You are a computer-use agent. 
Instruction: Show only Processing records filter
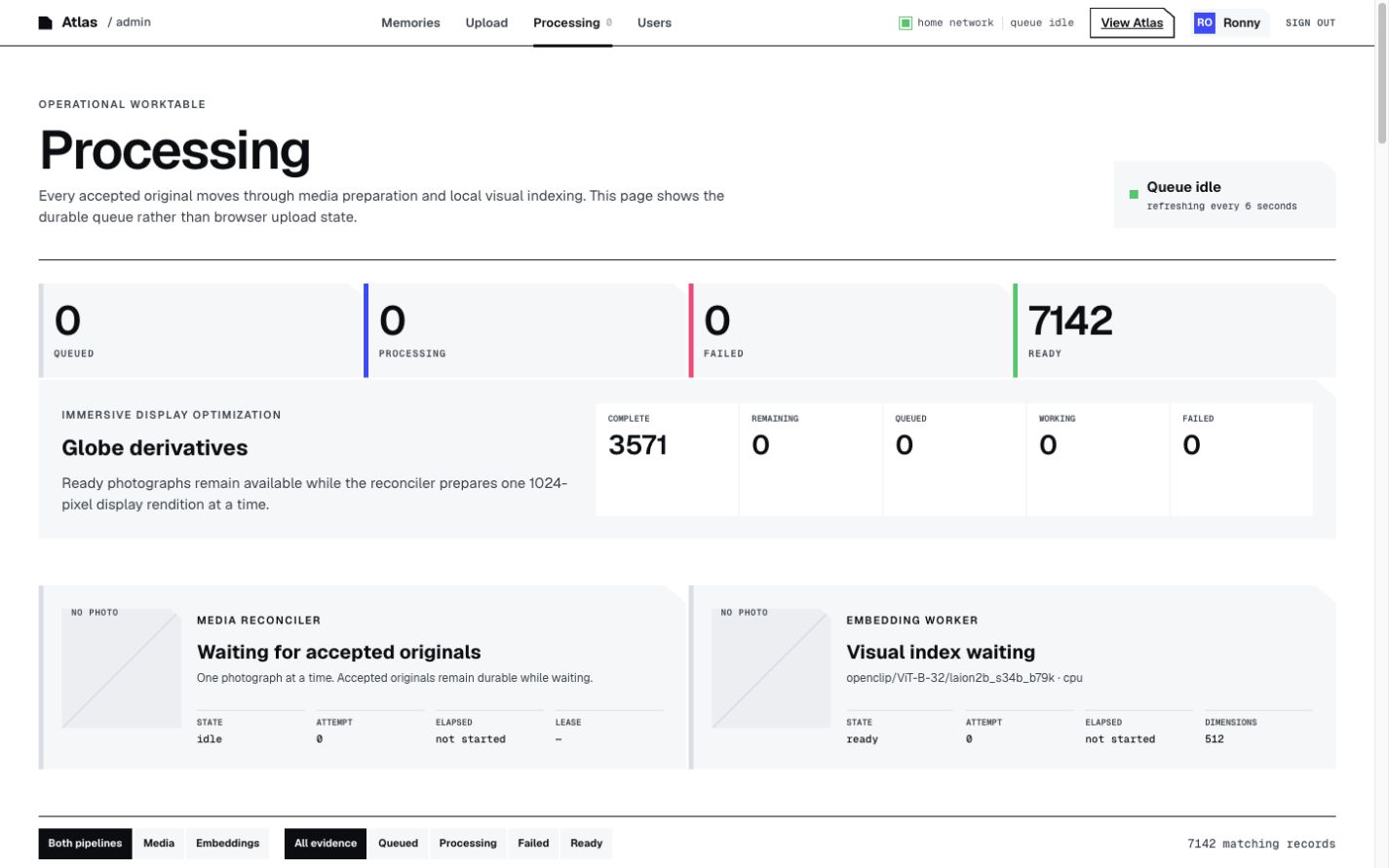click(x=468, y=844)
